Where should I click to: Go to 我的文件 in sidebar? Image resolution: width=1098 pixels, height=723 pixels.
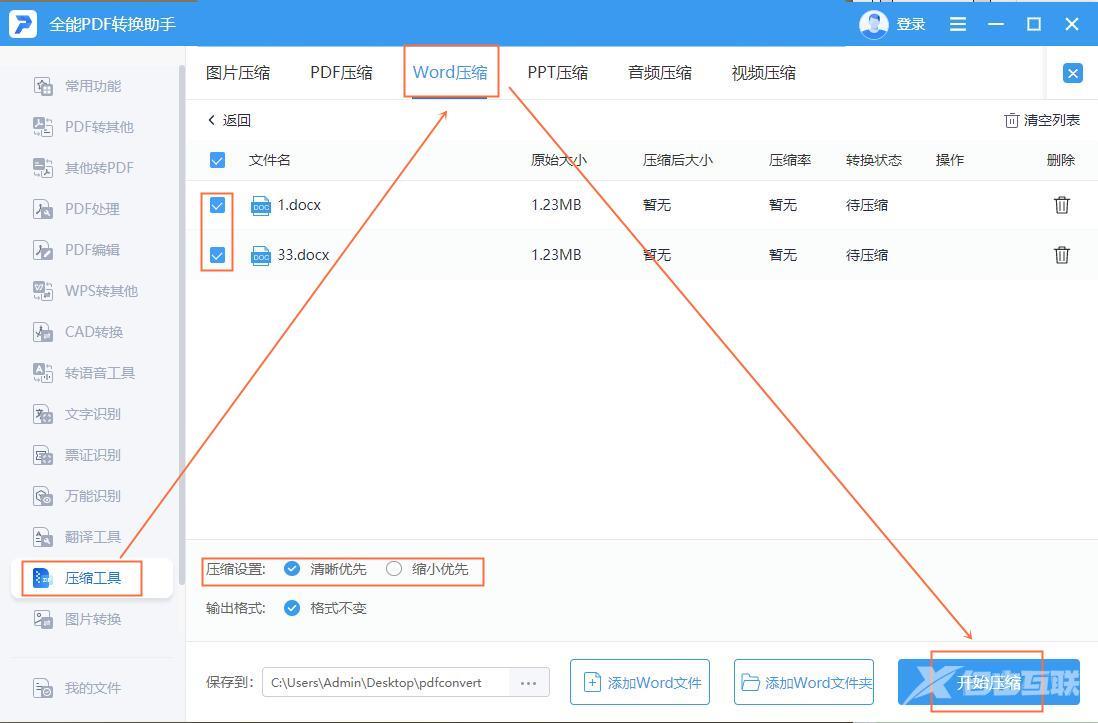(92, 688)
